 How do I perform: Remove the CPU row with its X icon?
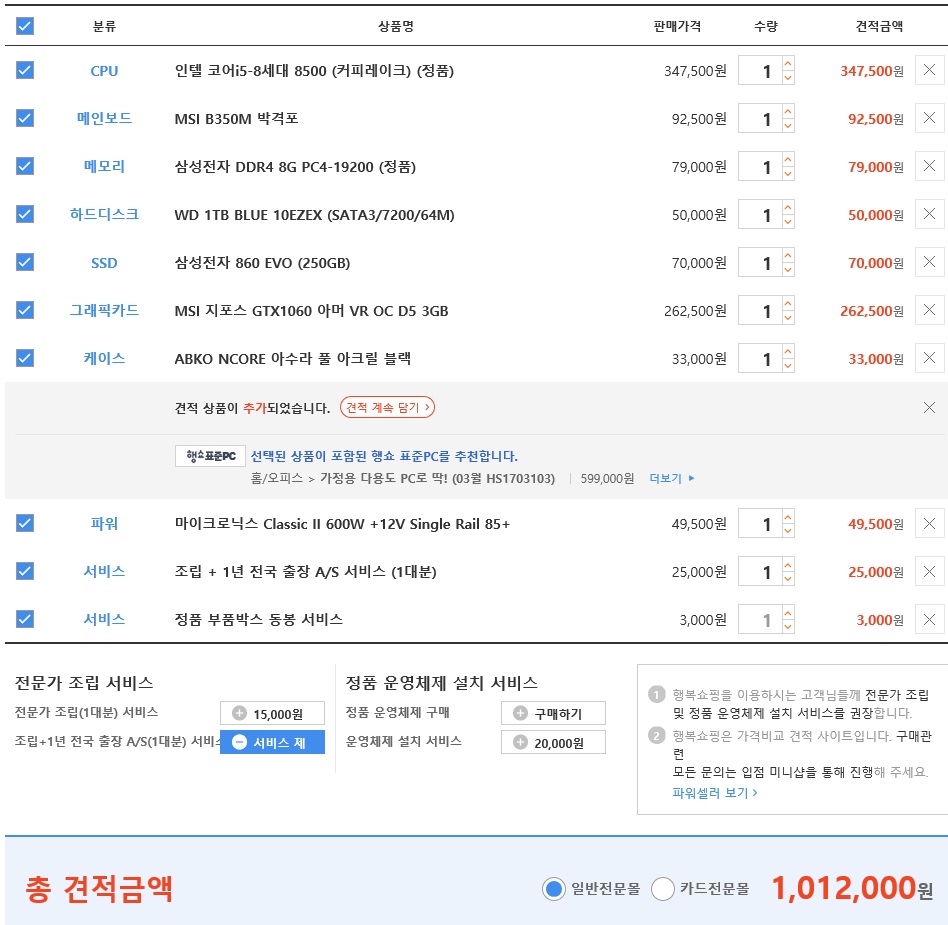pyautogui.click(x=929, y=70)
